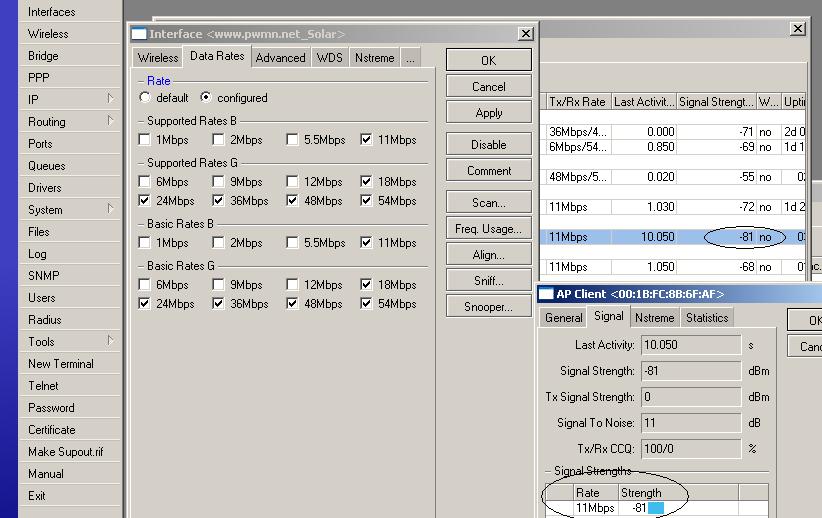The image size is (822, 518).
Task: Select the 'configured' rate radio button
Action: tap(206, 98)
